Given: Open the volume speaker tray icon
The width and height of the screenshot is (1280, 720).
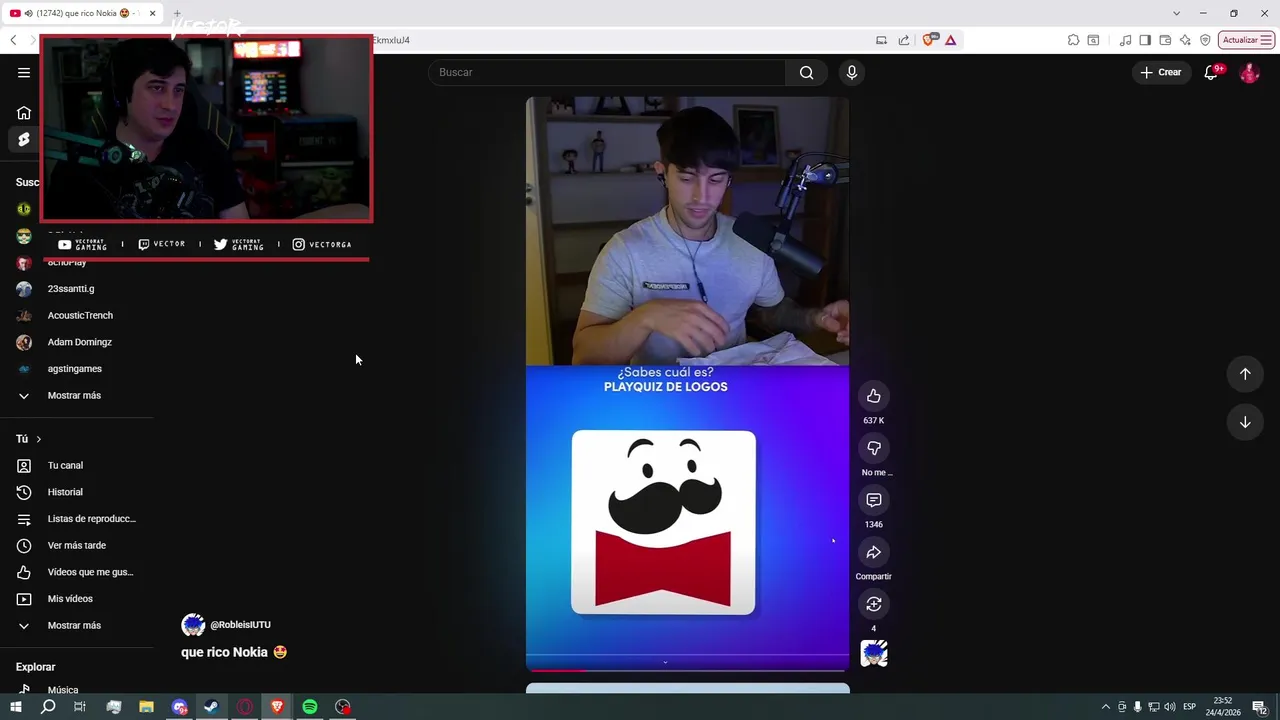Looking at the screenshot, I should [x=1170, y=707].
